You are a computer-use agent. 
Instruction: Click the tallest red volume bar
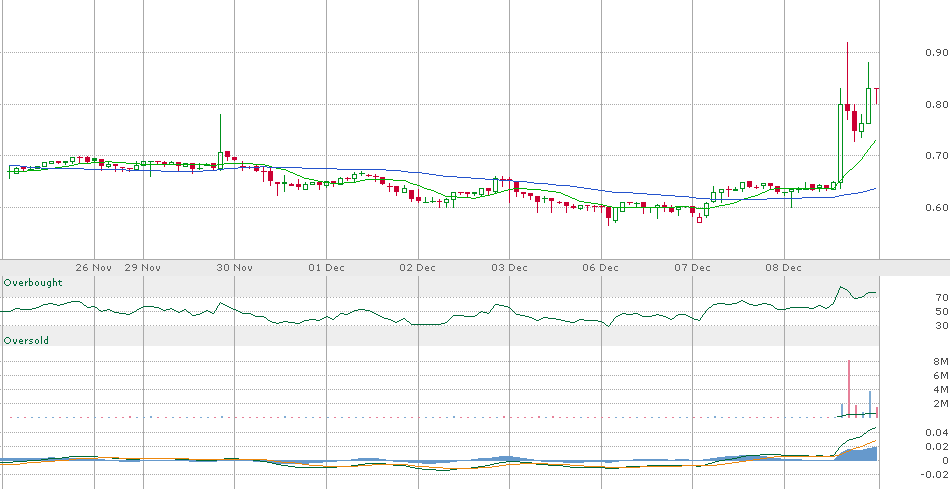(848, 388)
